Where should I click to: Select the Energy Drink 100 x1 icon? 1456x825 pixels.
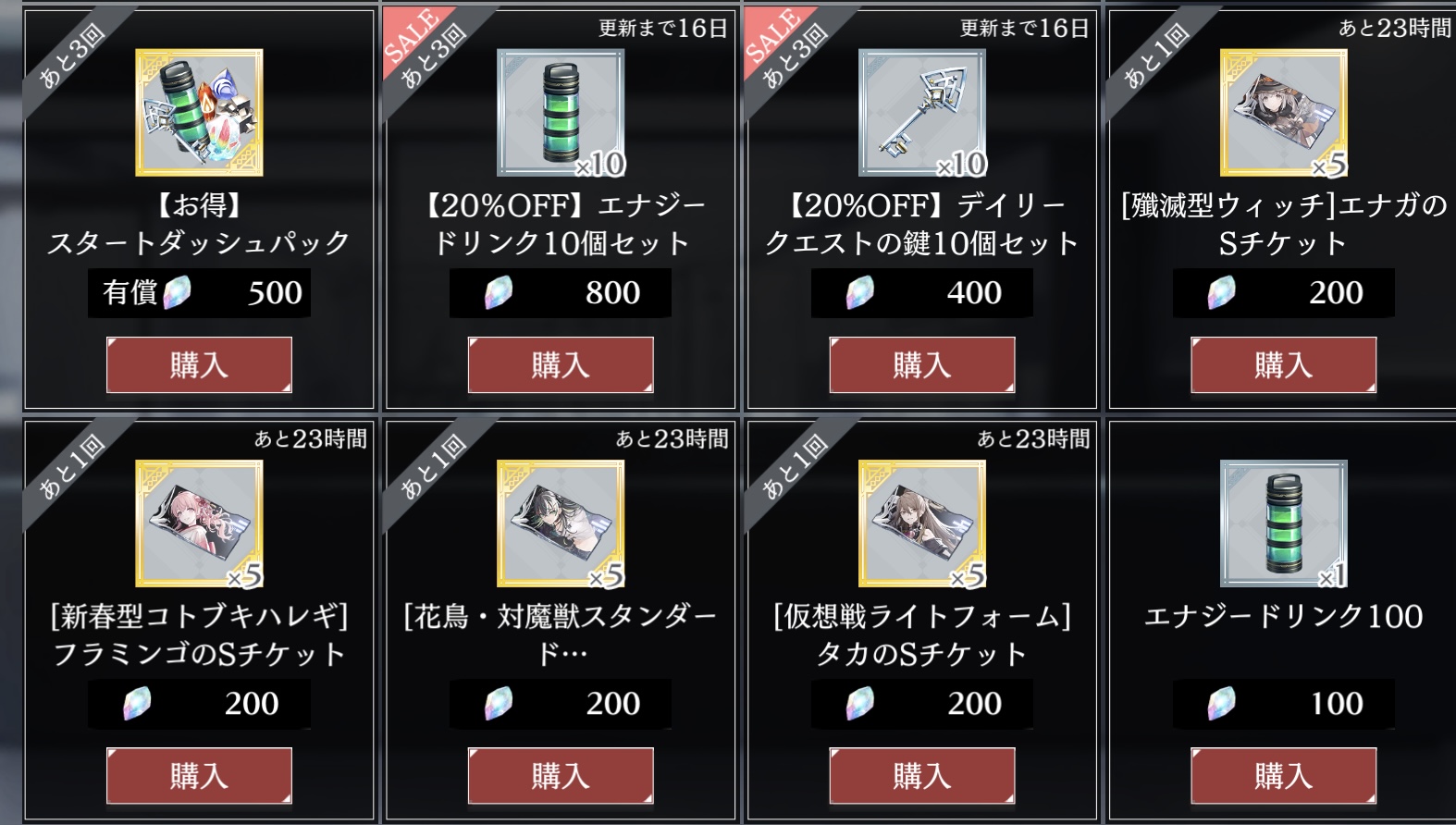click(1284, 523)
